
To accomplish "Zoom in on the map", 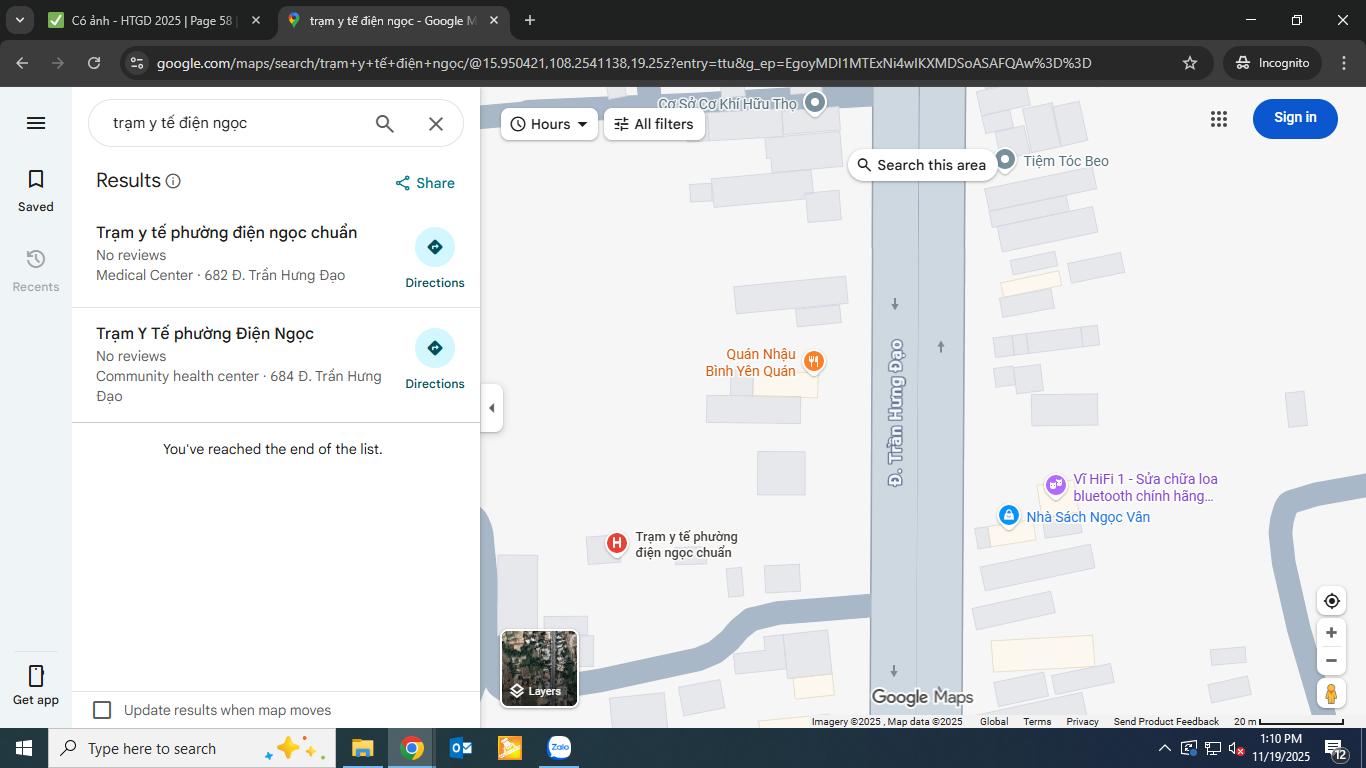I will click(x=1331, y=633).
